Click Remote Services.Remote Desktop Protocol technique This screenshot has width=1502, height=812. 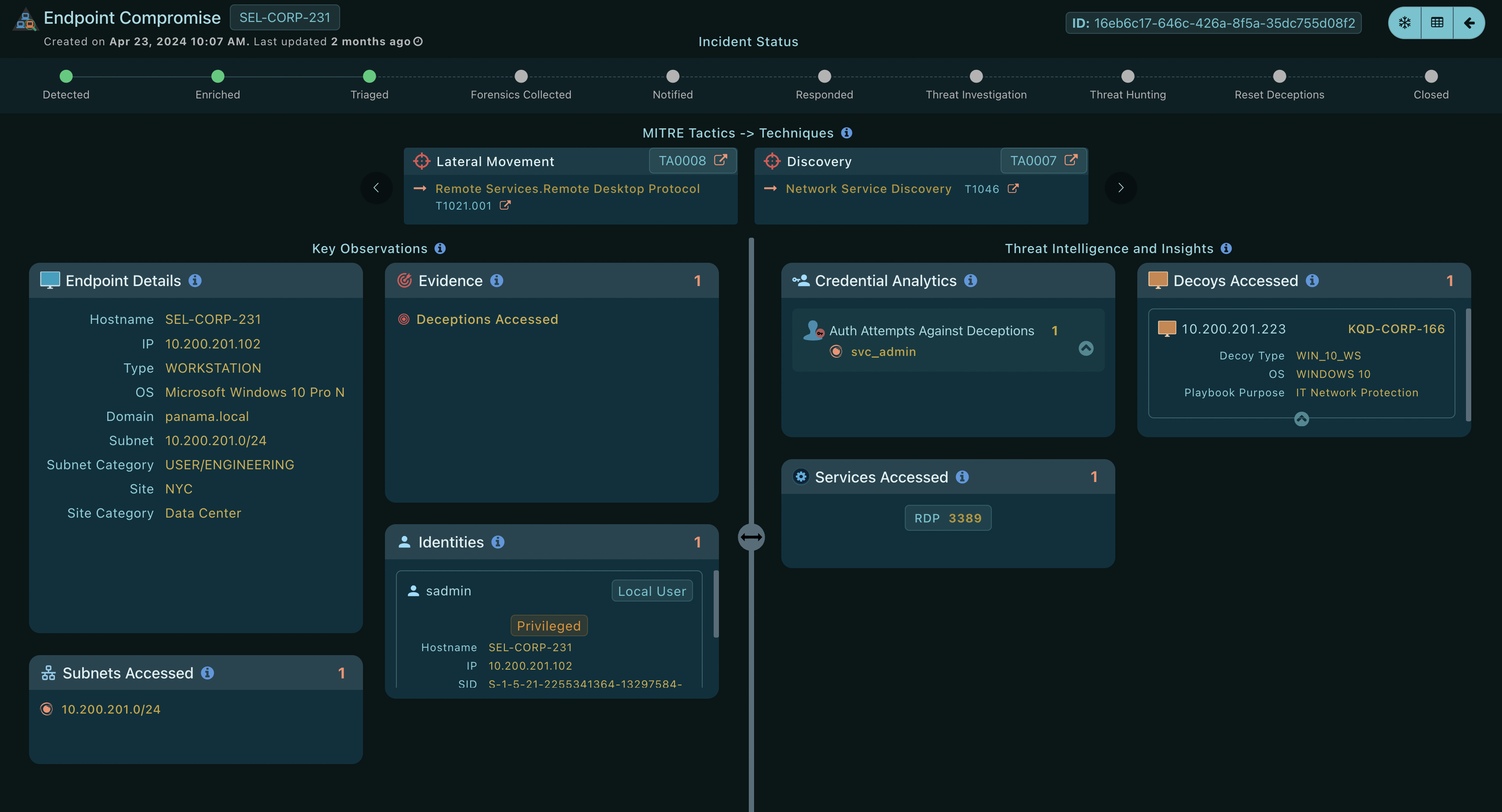coord(567,189)
